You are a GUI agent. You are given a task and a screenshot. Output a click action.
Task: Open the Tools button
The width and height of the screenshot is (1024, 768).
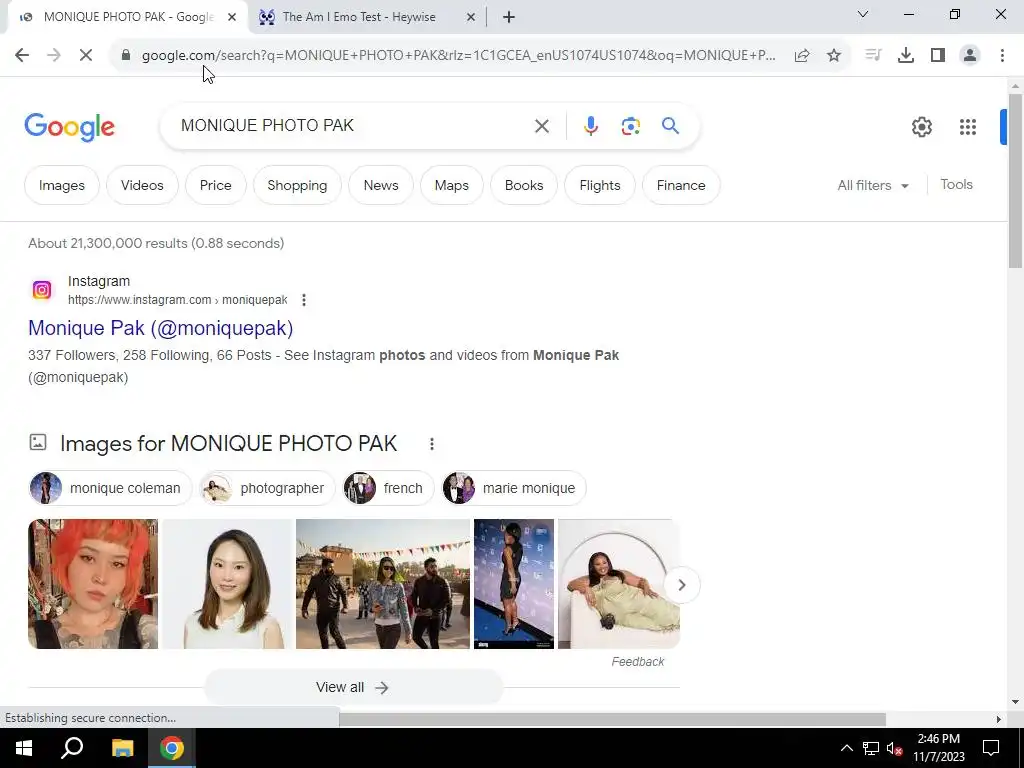point(956,185)
